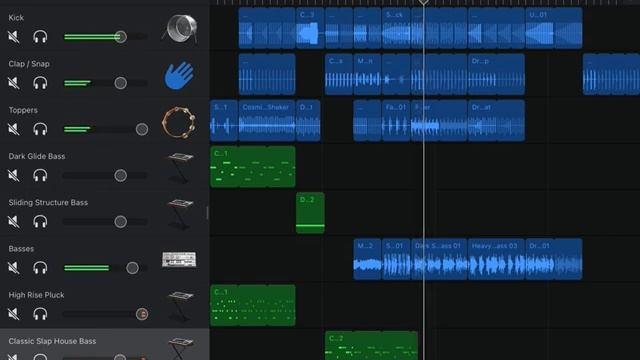Select the Sliding Structure Bass track name

click(48, 202)
